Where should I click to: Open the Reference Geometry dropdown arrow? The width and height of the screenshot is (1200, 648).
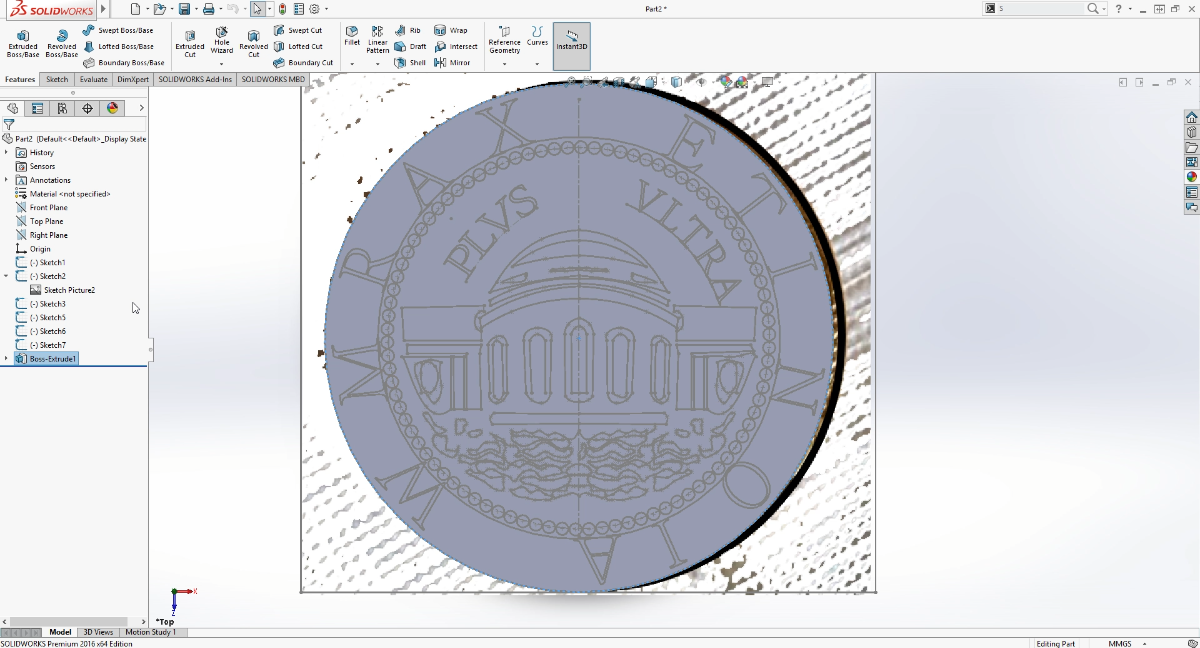tap(504, 64)
